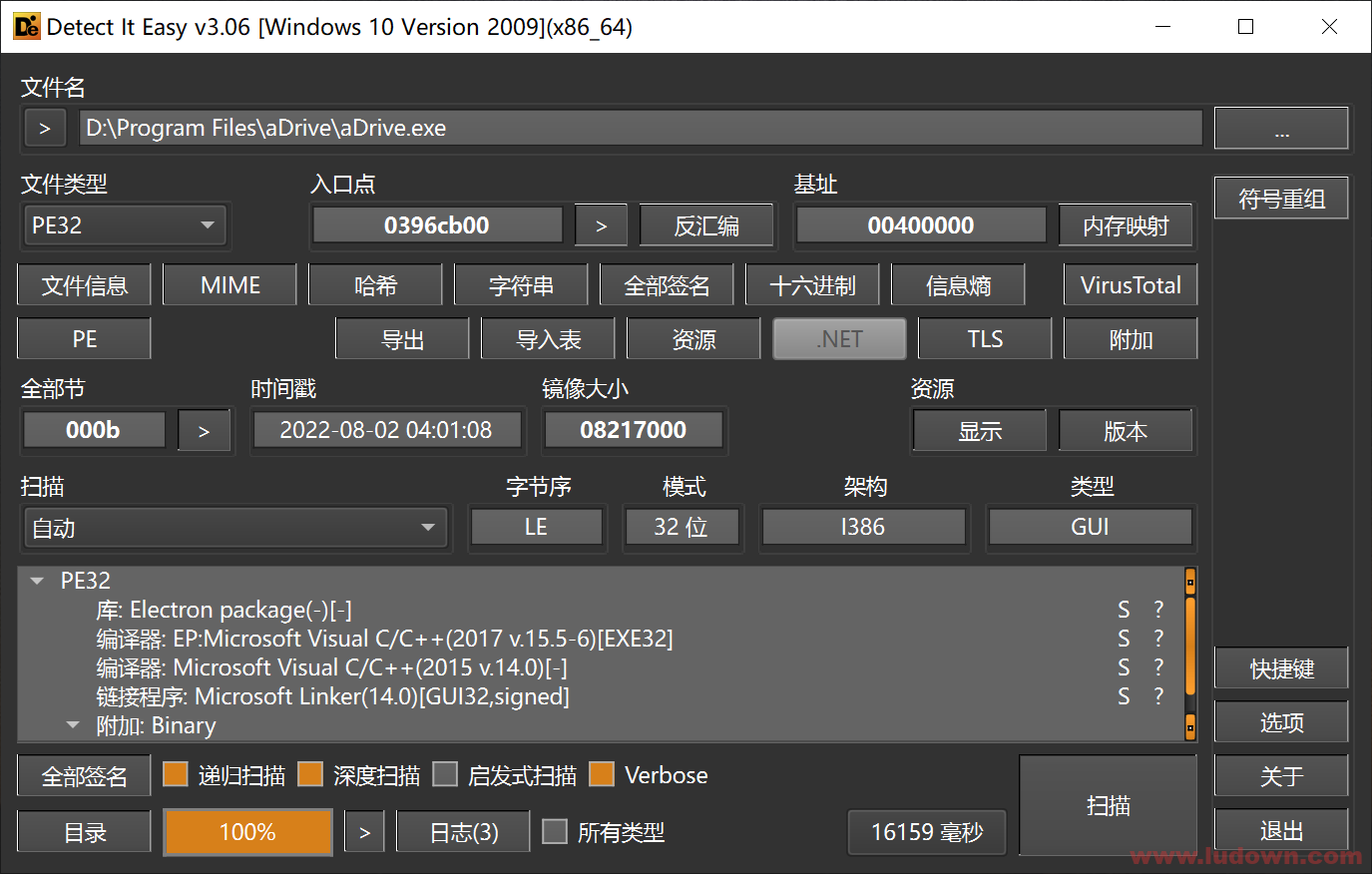Open the 信息熵 entropy view

coord(958,285)
